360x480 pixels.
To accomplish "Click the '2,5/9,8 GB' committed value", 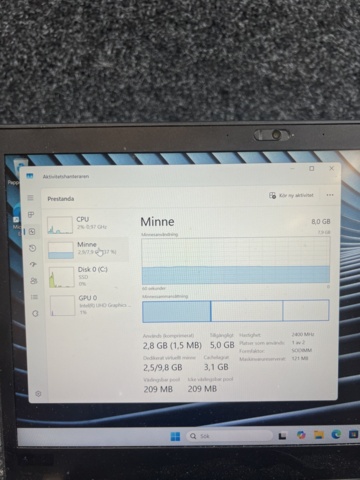I will [x=163, y=367].
